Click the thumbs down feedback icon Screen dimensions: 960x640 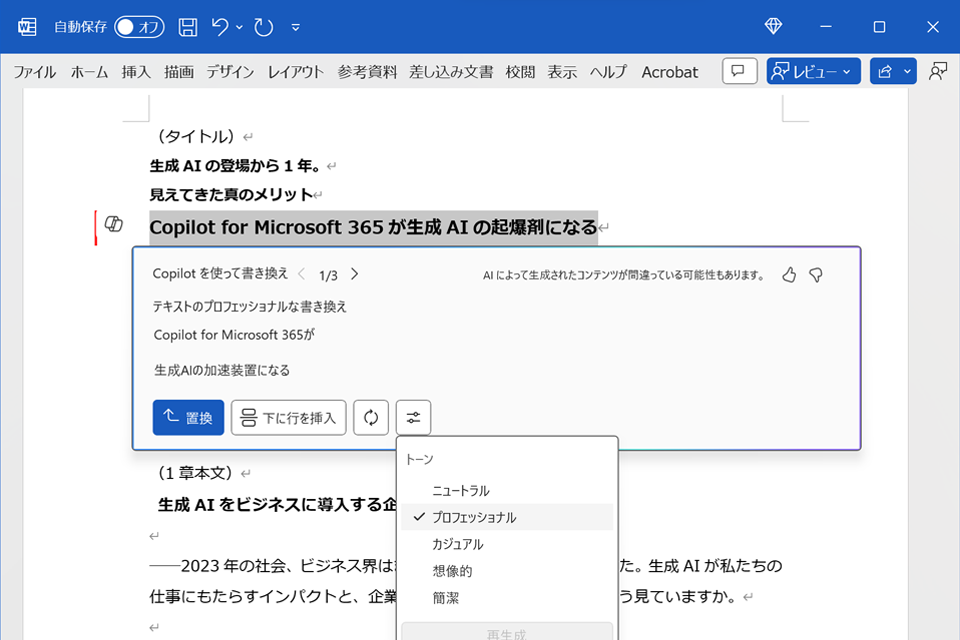point(816,275)
